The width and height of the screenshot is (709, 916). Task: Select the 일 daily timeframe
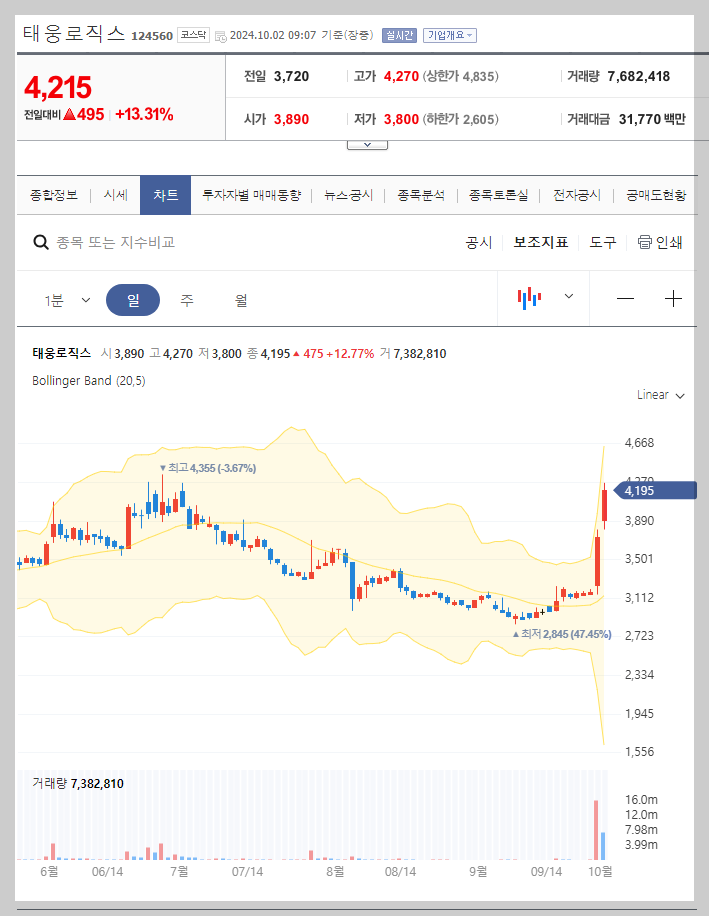(x=135, y=300)
